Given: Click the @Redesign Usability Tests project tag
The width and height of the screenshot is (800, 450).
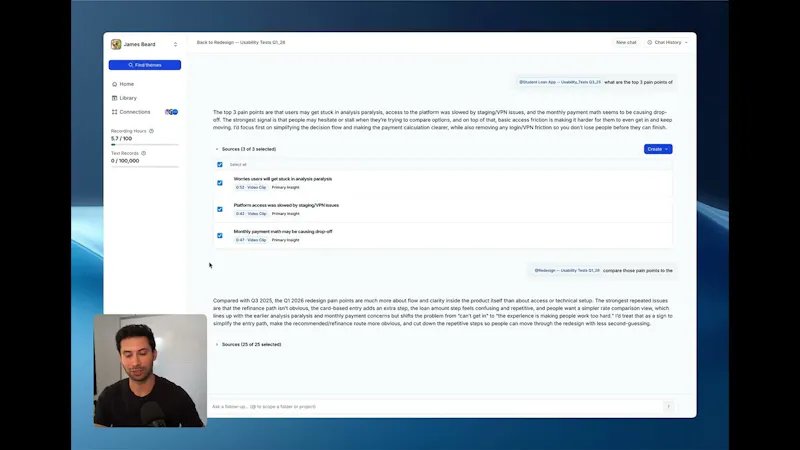Looking at the screenshot, I should coord(566,270).
